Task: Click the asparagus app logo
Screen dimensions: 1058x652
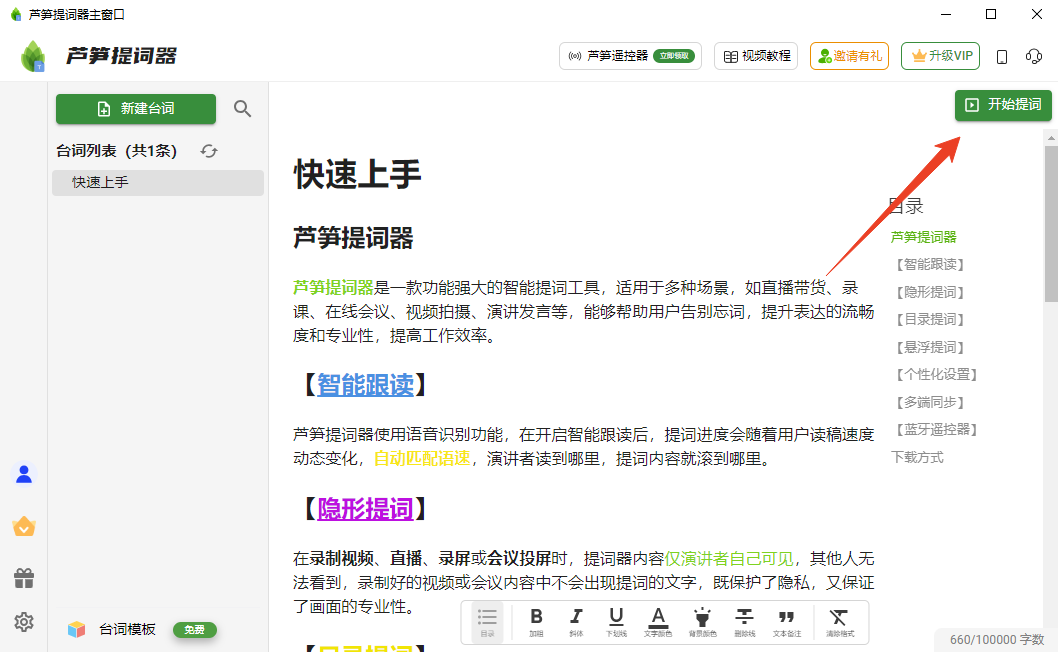Action: click(x=33, y=56)
